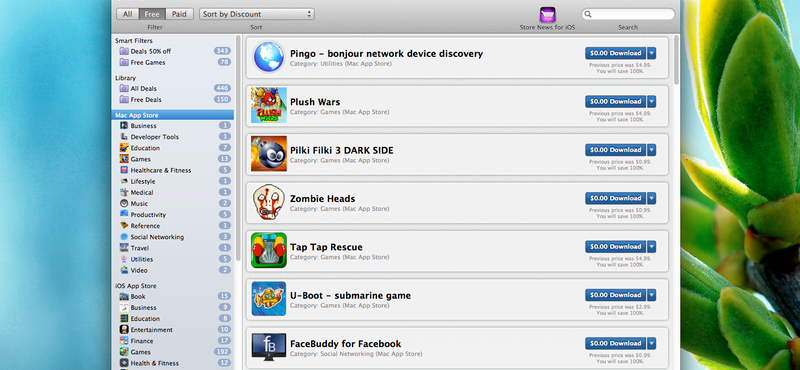Viewport: 800px width, 370px height.
Task: Click $0.00 Download for U-Boot
Action: coord(616,295)
